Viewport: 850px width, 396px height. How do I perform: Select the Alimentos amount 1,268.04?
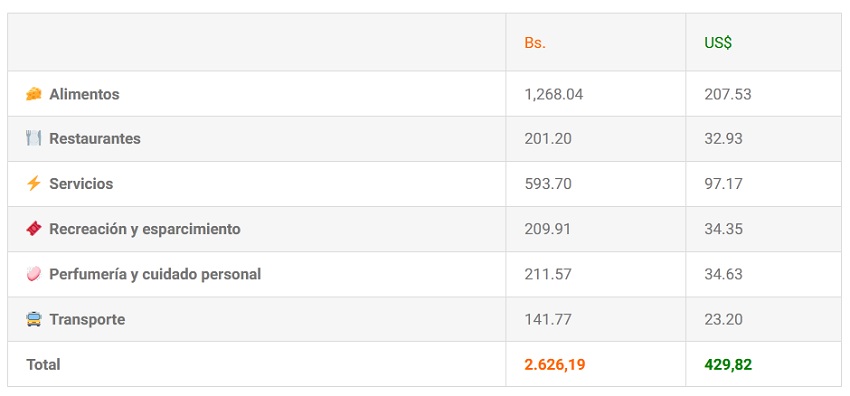(553, 94)
